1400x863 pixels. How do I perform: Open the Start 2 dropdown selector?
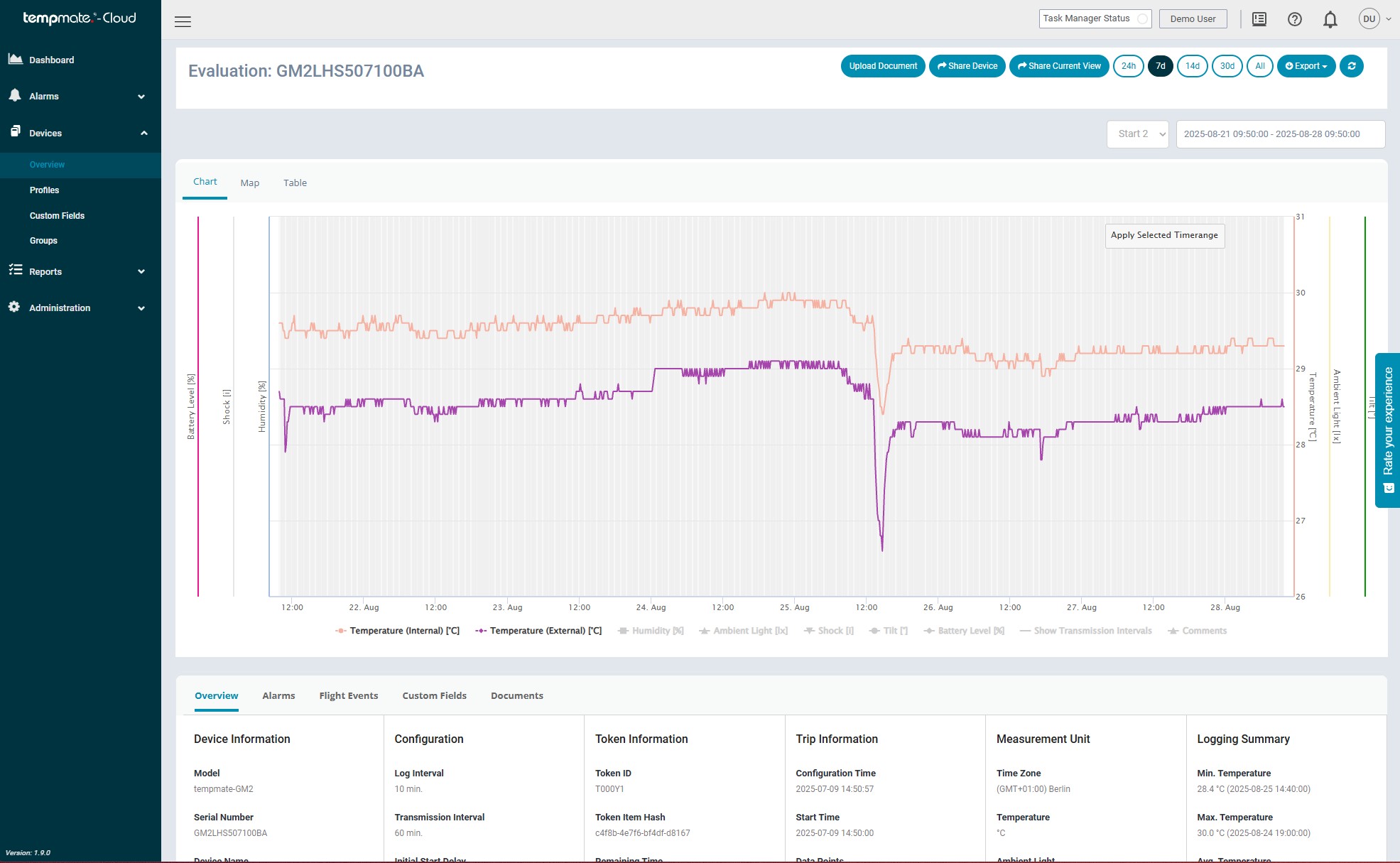pyautogui.click(x=1137, y=134)
